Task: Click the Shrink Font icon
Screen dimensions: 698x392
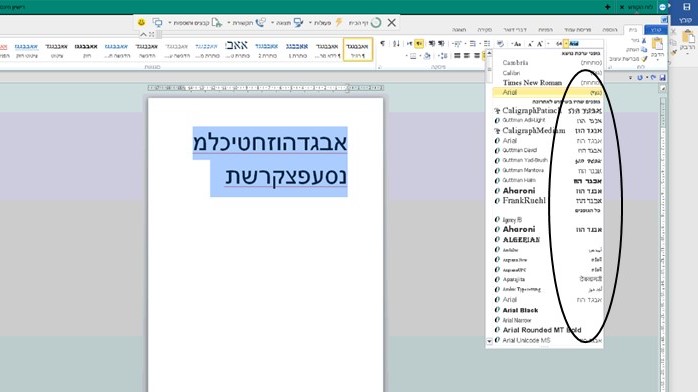Action: pos(530,44)
